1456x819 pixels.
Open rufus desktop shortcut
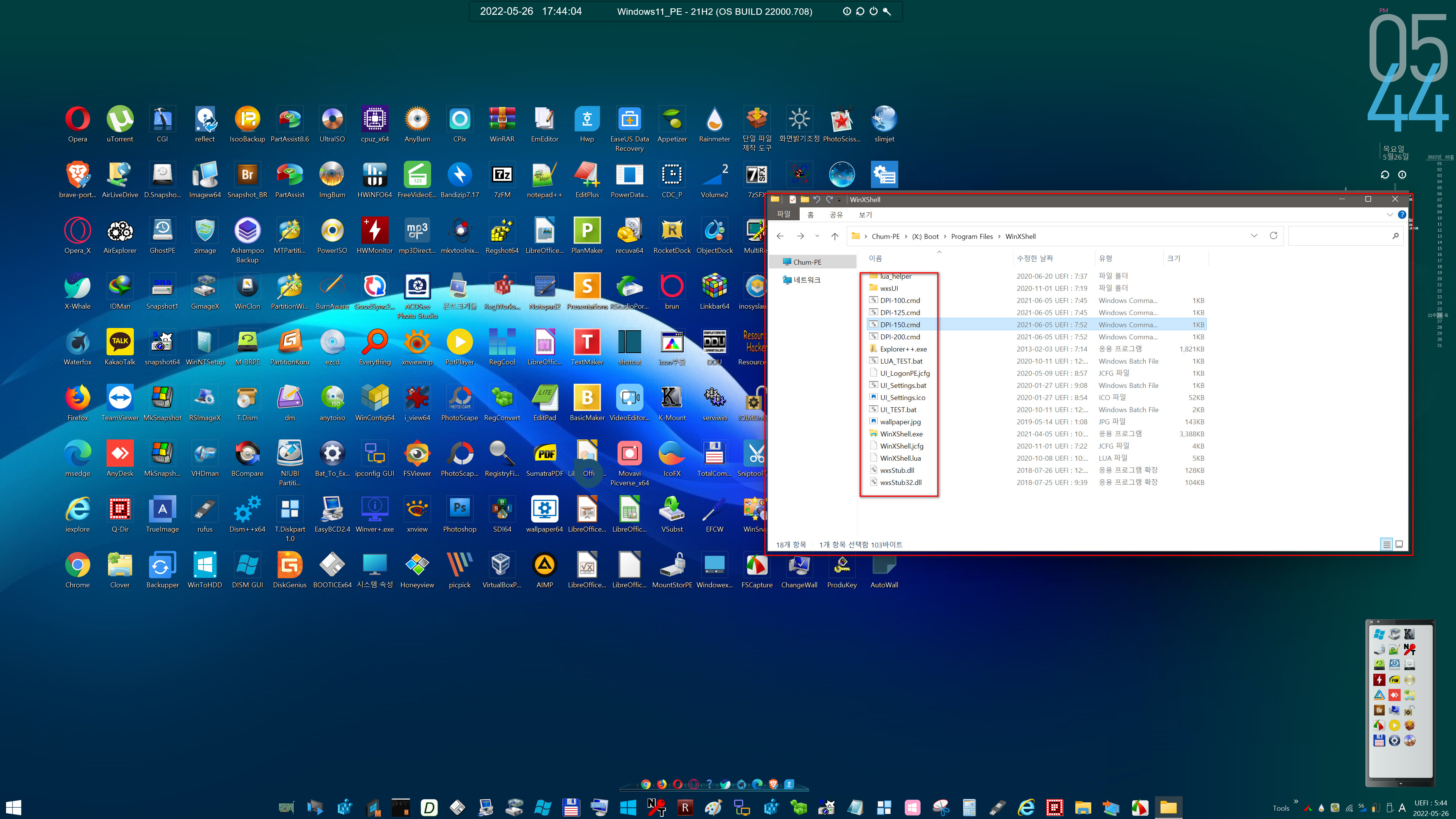[x=205, y=515]
